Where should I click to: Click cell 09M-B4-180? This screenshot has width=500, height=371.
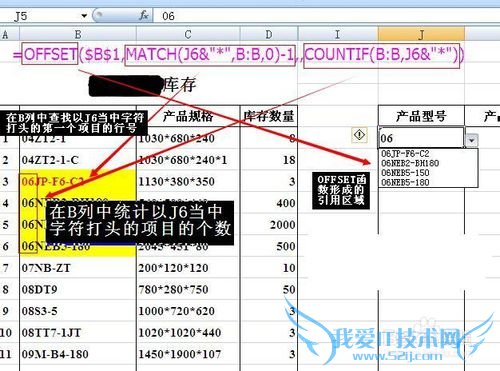point(78,354)
